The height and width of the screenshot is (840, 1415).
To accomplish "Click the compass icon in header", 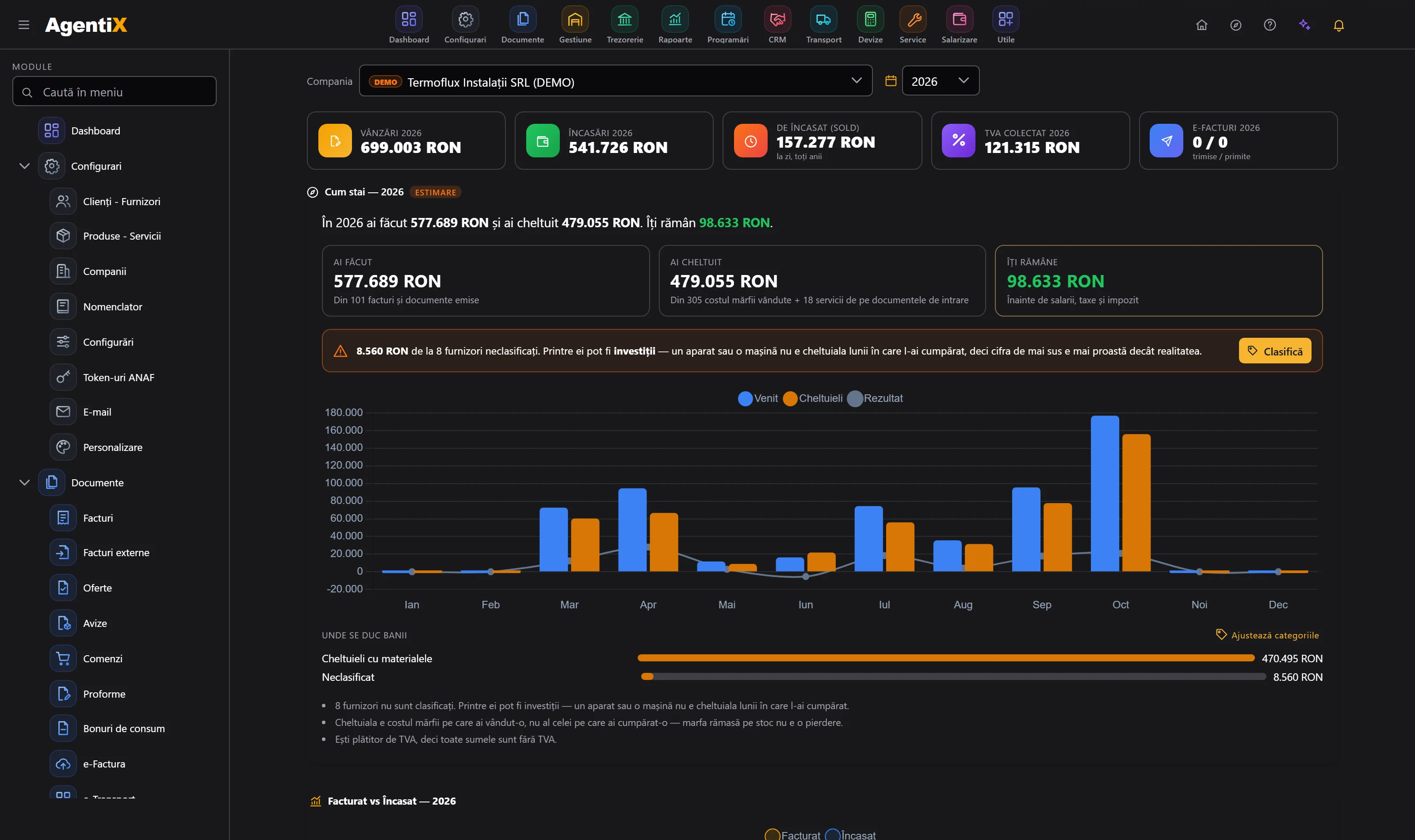I will [x=1235, y=25].
